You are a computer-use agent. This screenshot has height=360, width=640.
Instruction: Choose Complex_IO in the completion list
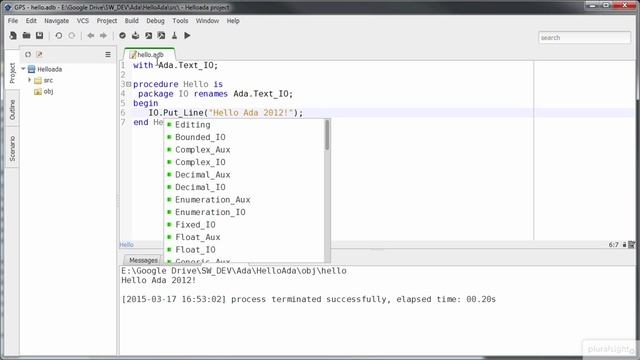pos(244,162)
